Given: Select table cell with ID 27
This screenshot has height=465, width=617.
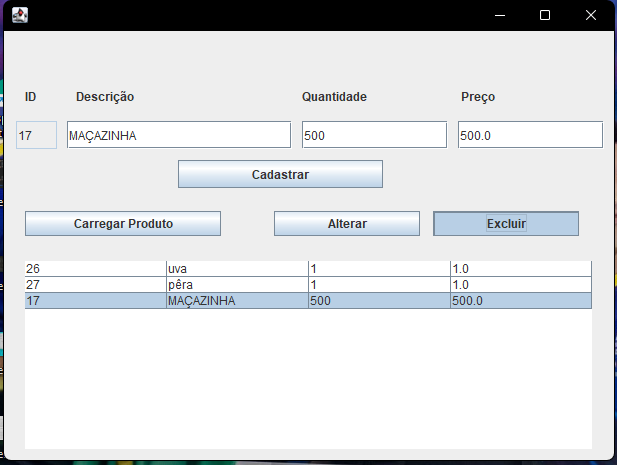Looking at the screenshot, I should pyautogui.click(x=96, y=285).
